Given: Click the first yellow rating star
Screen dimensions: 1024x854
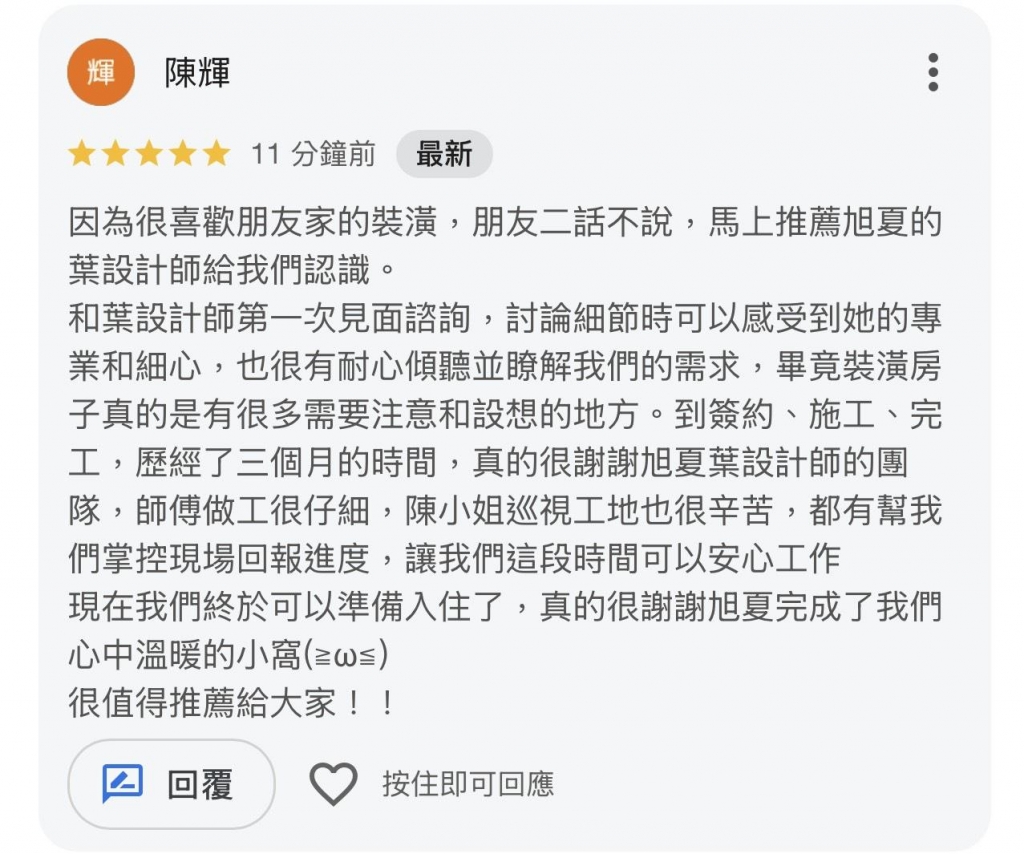Looking at the screenshot, I should [x=82, y=154].
